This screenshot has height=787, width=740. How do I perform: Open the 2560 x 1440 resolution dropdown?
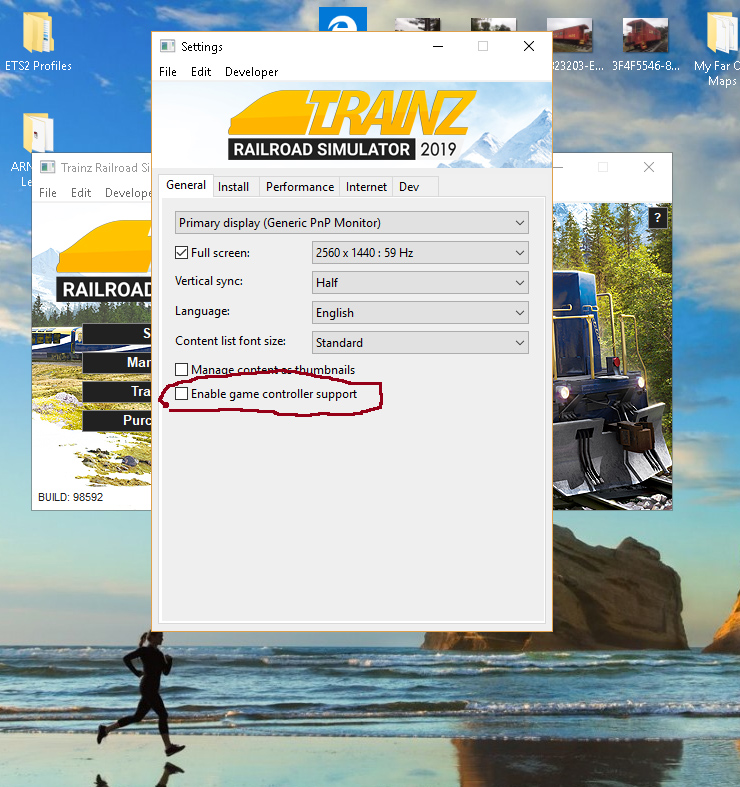pos(420,252)
